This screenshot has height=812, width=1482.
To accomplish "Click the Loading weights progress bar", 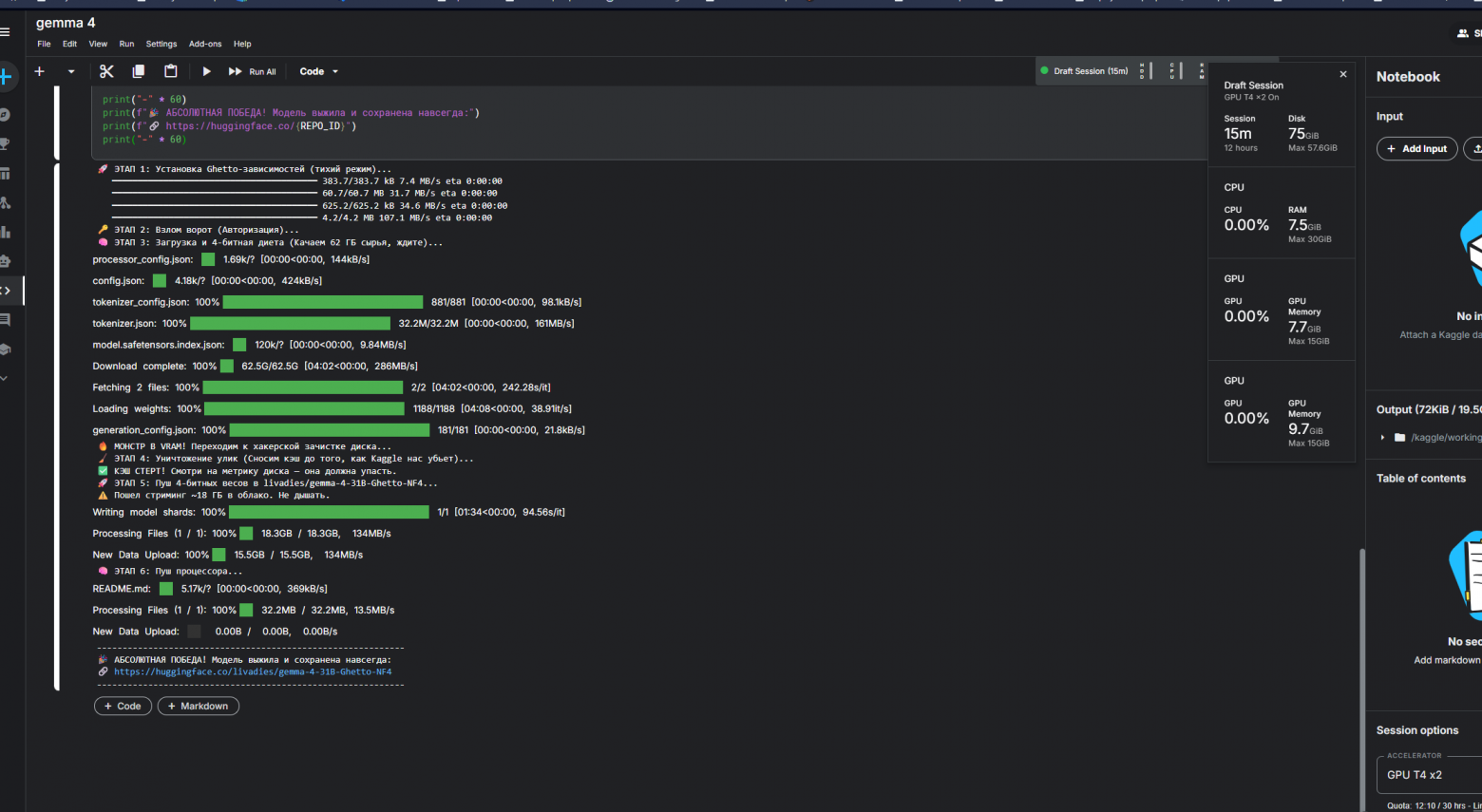I will [x=304, y=409].
